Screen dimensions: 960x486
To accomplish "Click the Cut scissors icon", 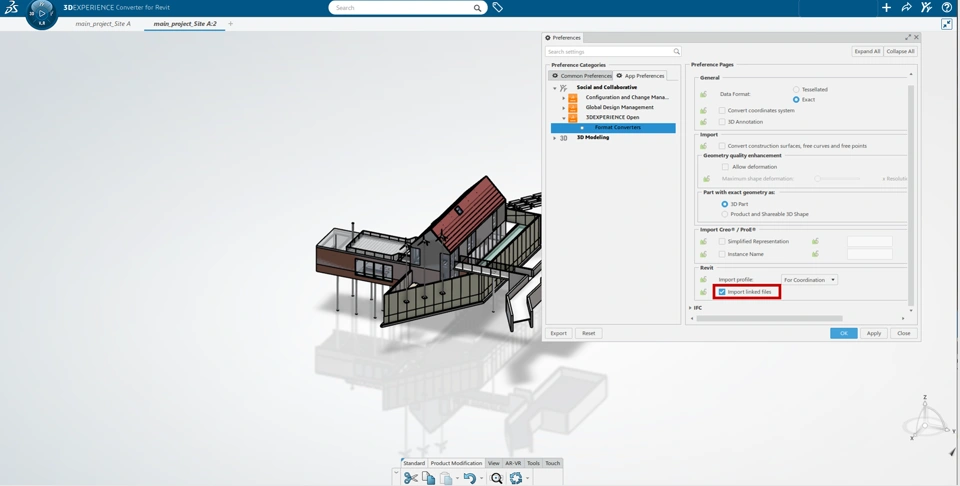I will coord(411,478).
